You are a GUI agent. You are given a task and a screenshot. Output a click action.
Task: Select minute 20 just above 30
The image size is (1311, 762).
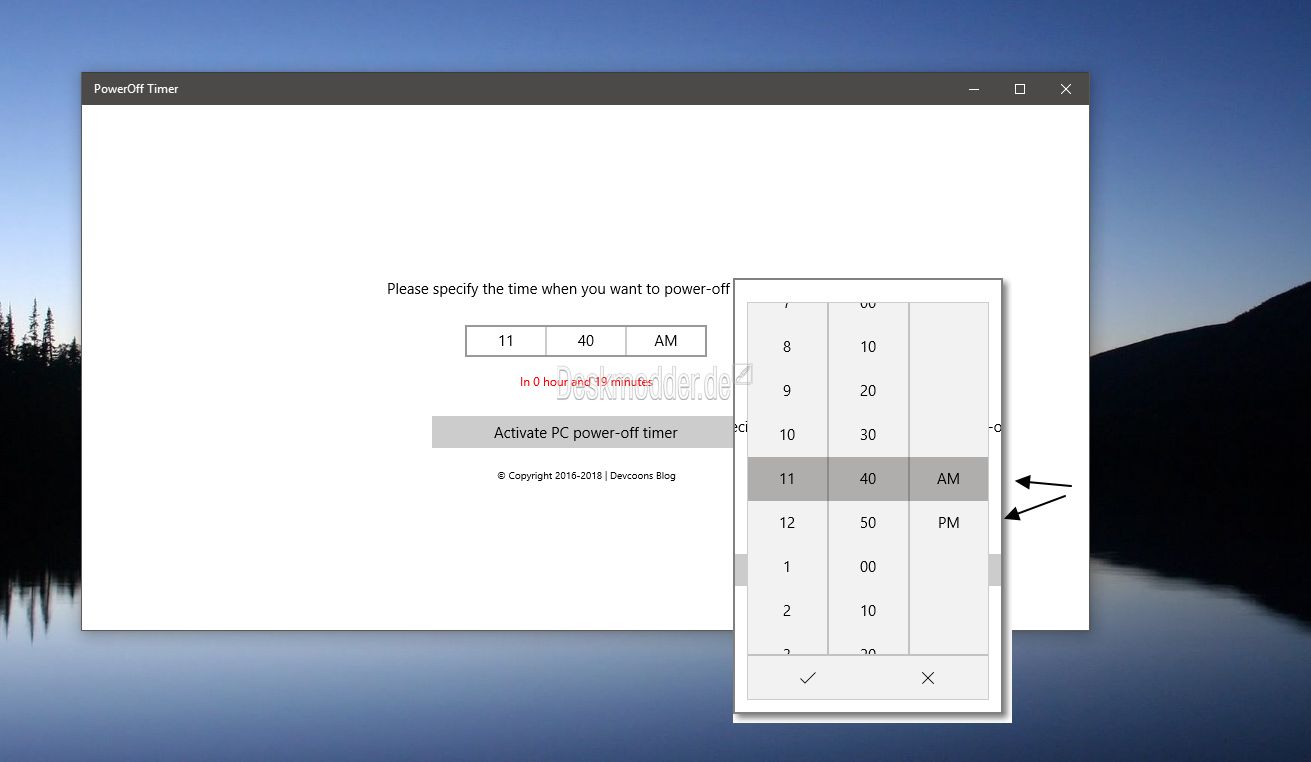point(868,391)
